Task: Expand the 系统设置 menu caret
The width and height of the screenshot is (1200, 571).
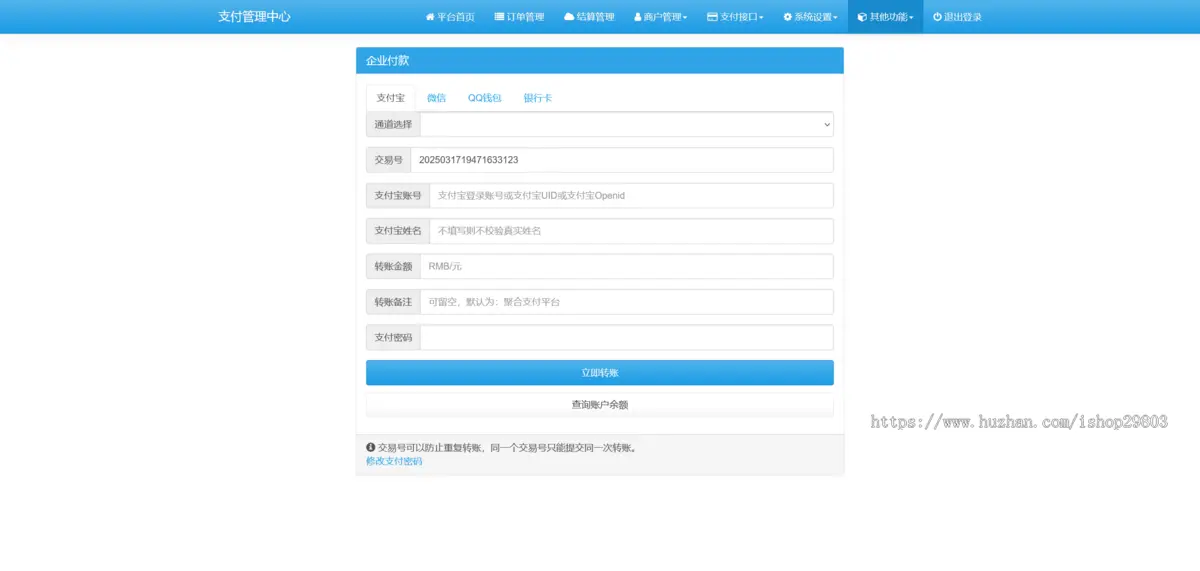Action: point(836,18)
